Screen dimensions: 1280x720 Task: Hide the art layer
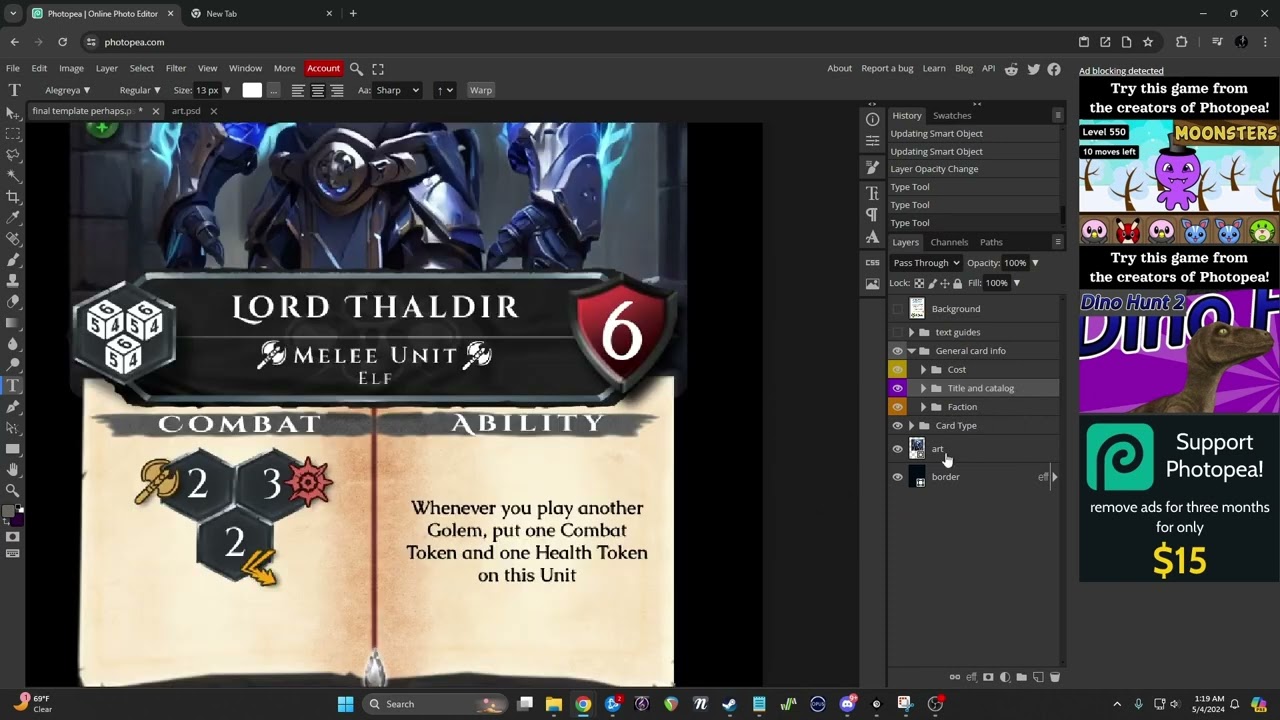click(x=897, y=449)
